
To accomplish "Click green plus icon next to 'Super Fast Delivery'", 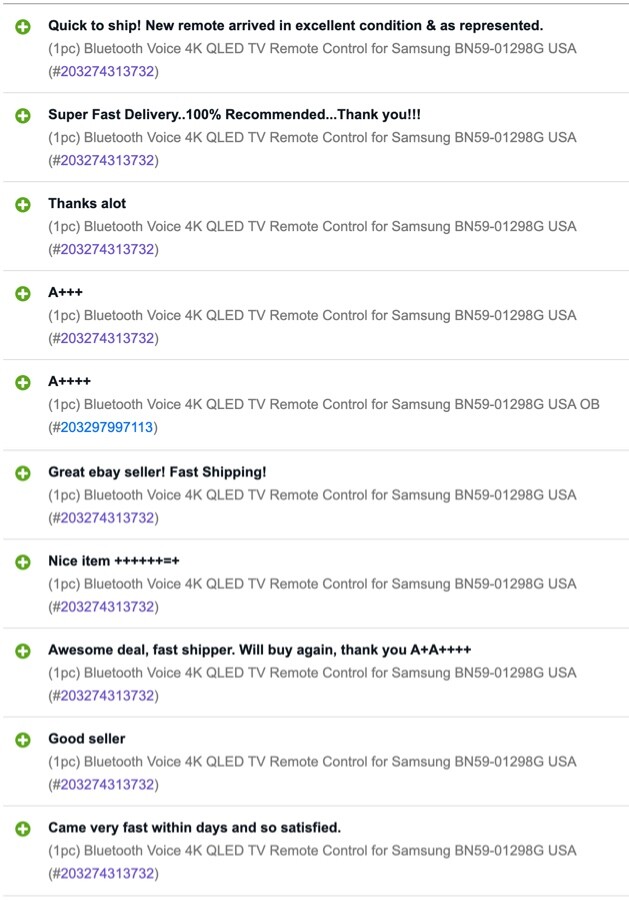I will pyautogui.click(x=23, y=115).
